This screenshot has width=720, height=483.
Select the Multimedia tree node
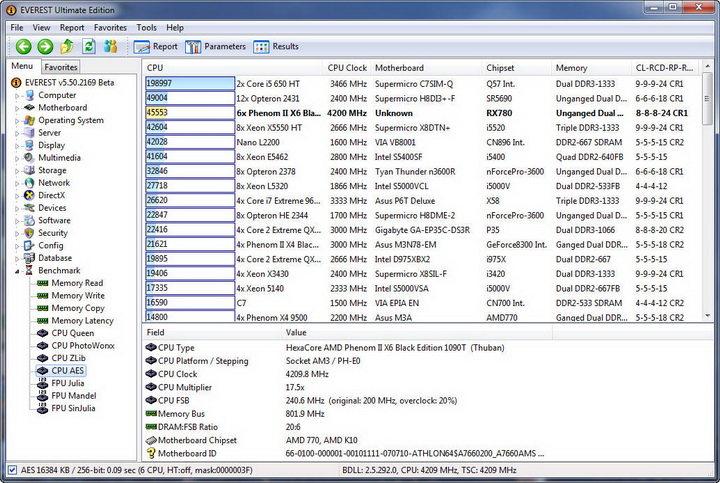pos(59,157)
